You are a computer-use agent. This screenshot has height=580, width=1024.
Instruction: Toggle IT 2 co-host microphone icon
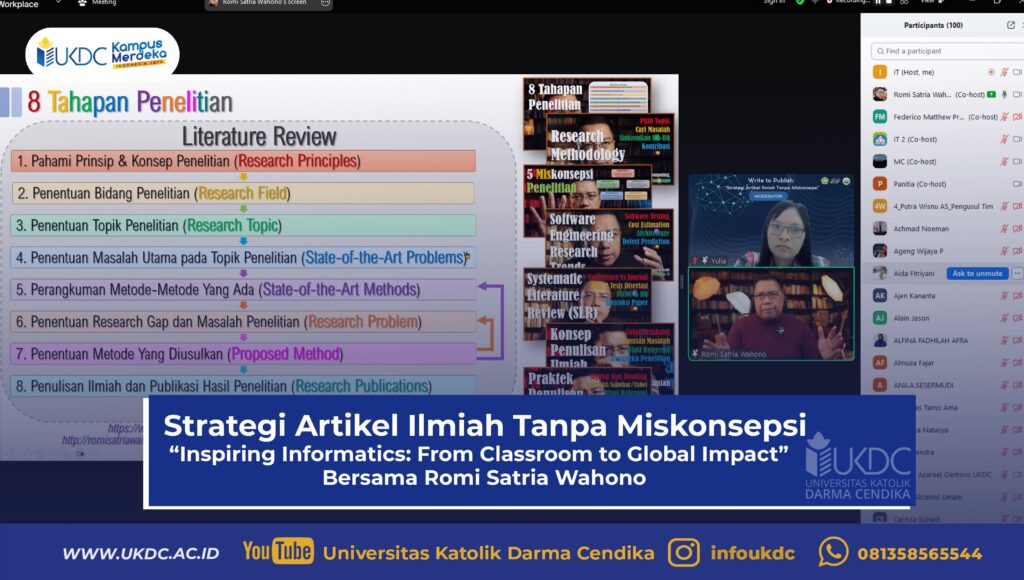coord(1004,139)
